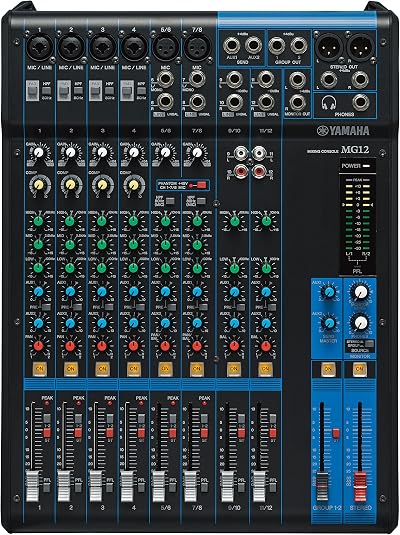400x535 pixels.
Task: Click the YAMAHA logo
Action: [343, 131]
